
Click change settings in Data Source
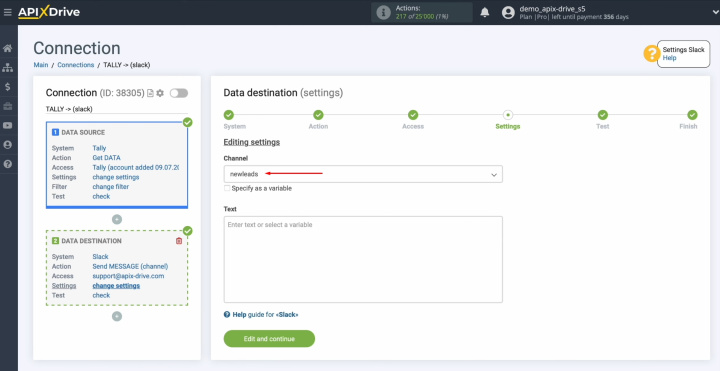pyautogui.click(x=116, y=177)
